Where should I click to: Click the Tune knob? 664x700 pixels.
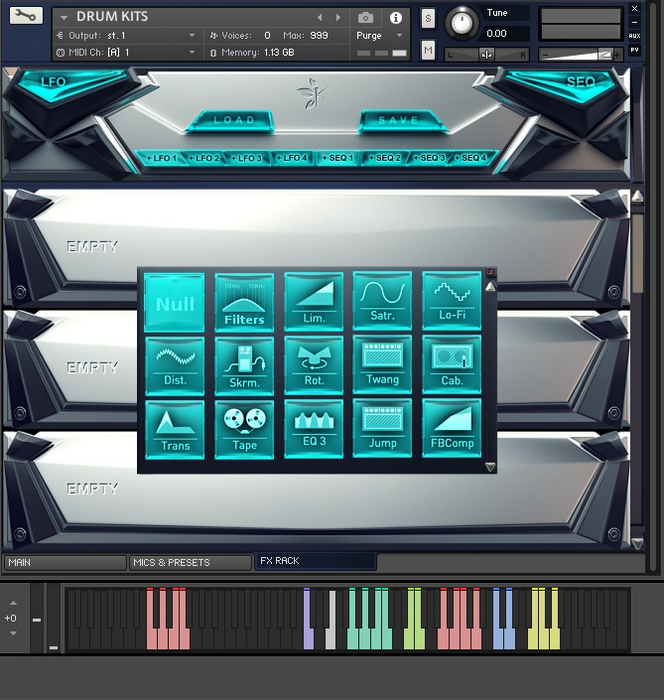(461, 22)
